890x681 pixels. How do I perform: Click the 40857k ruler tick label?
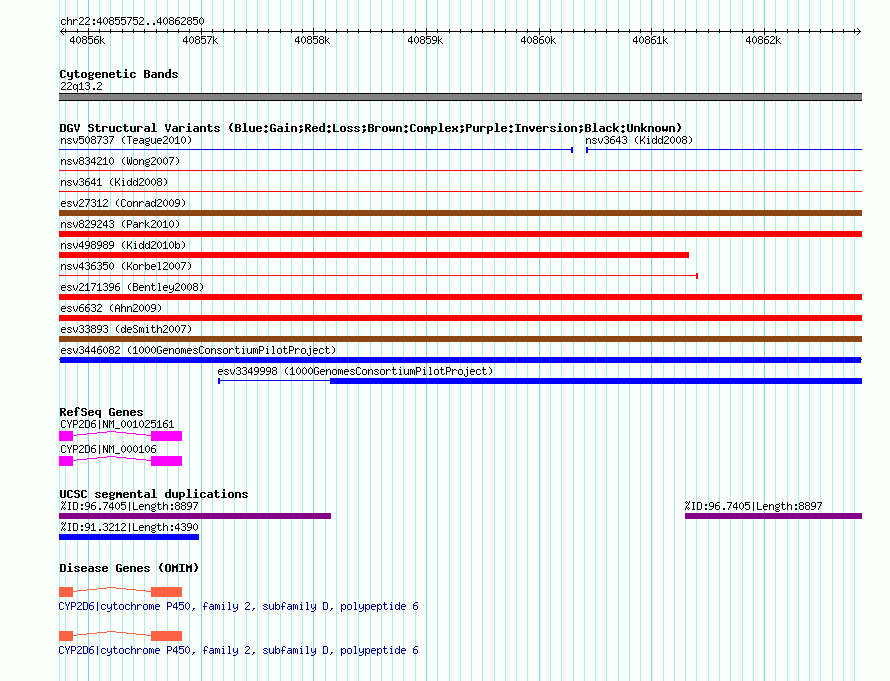200,40
